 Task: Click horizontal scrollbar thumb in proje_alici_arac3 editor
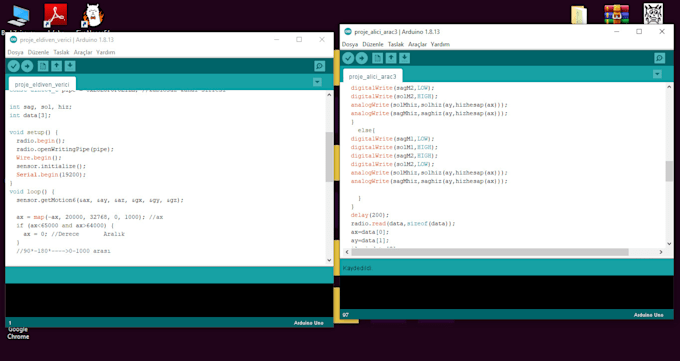tap(490, 252)
